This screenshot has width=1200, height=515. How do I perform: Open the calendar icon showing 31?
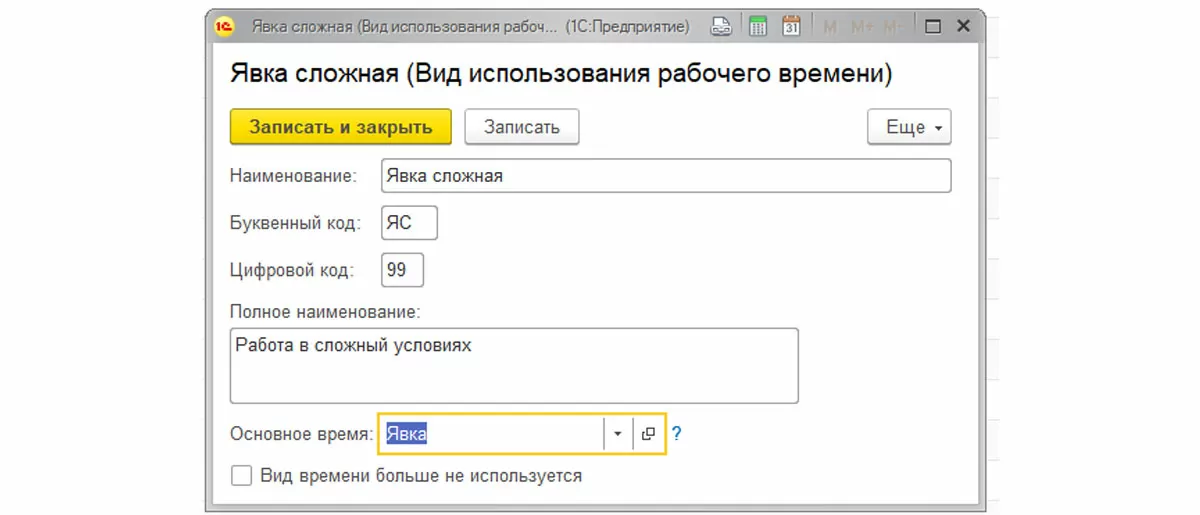click(x=791, y=27)
